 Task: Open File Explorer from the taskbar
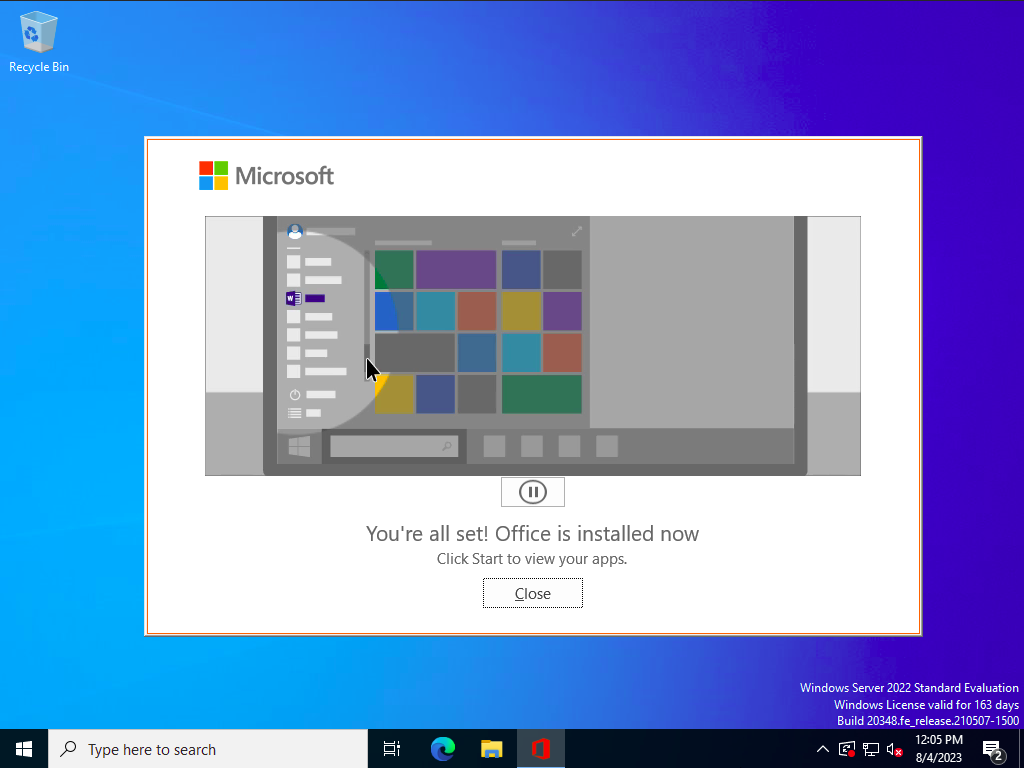491,749
